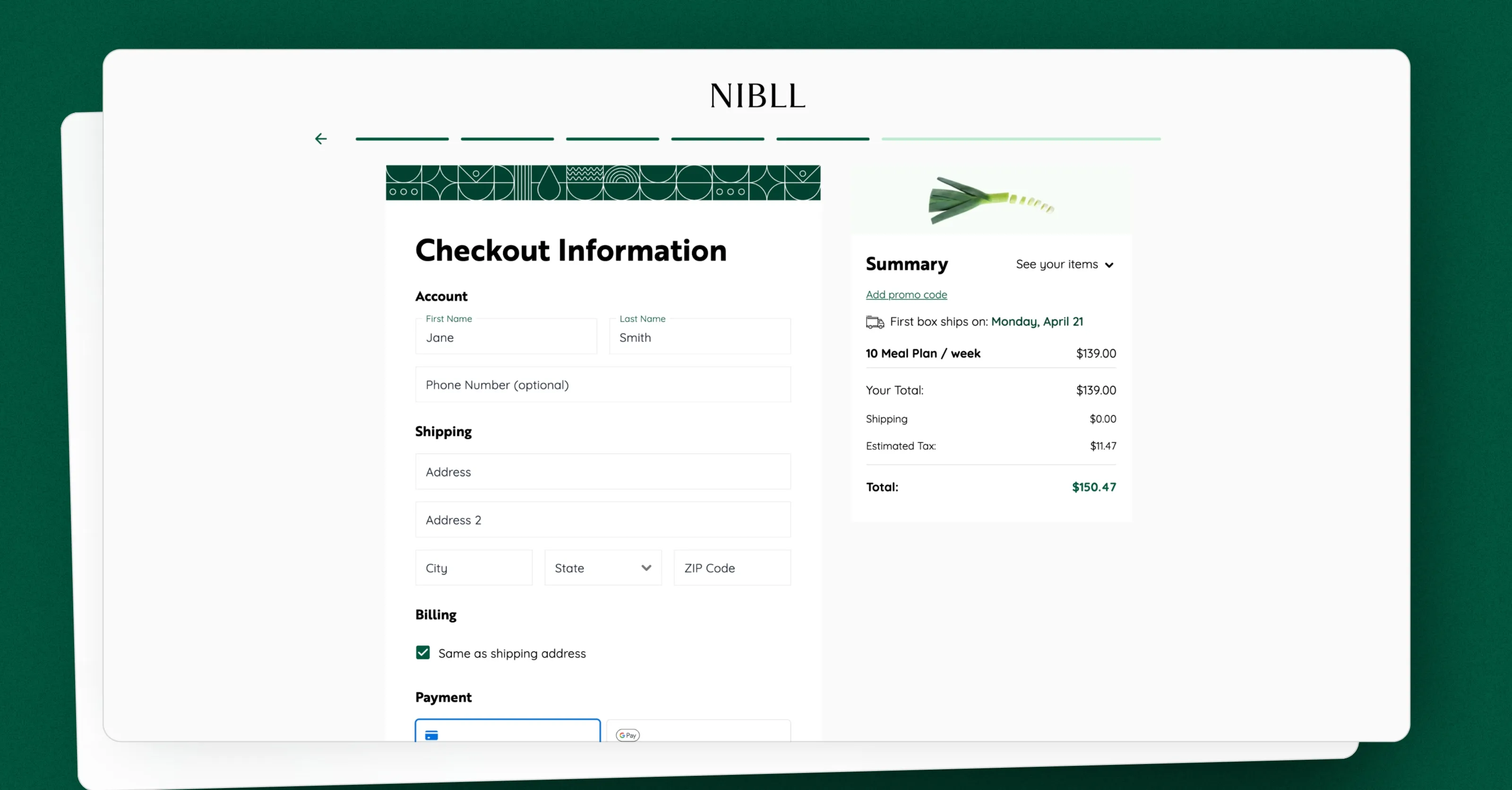Click the leek product image

pos(991,200)
